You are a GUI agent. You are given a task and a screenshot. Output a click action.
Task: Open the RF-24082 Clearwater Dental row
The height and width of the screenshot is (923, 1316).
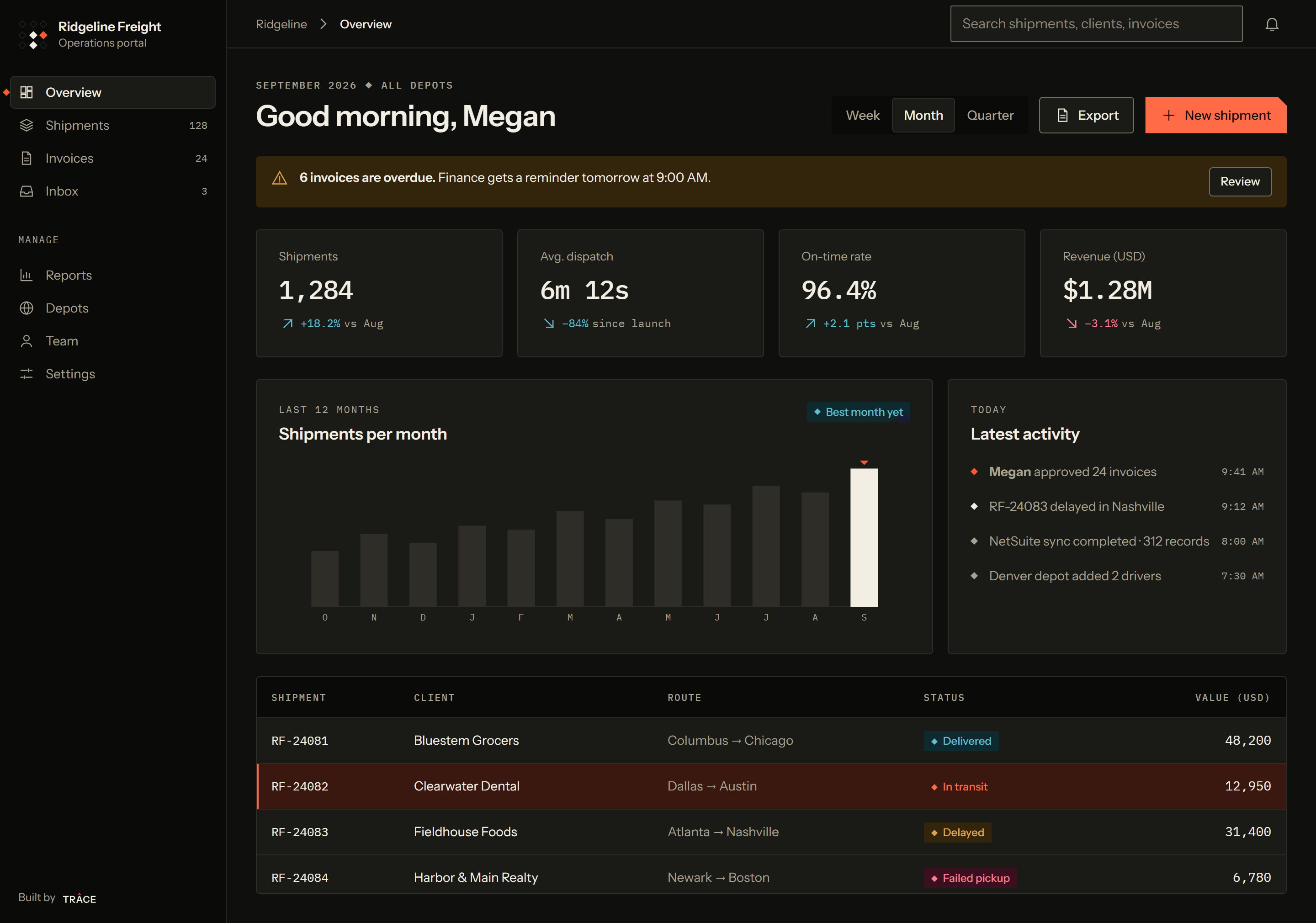tap(771, 786)
